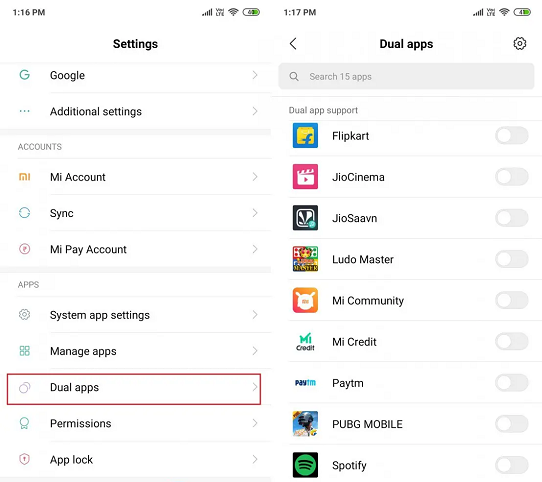Tap the App lock shield icon

point(25,459)
